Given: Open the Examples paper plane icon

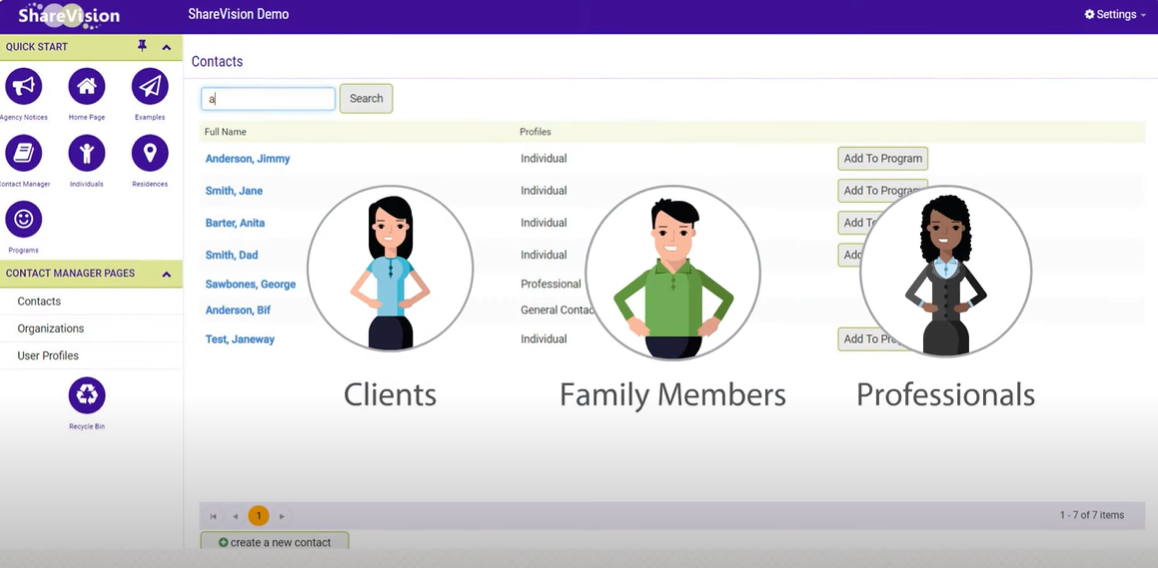Looking at the screenshot, I should coord(150,87).
